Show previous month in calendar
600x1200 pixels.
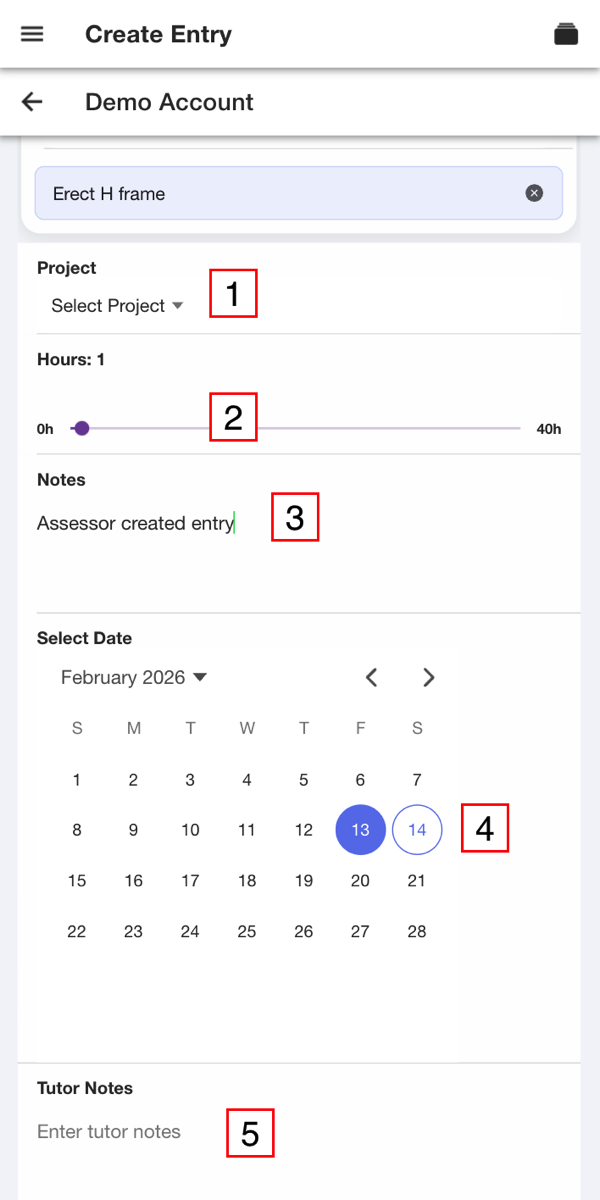[371, 677]
